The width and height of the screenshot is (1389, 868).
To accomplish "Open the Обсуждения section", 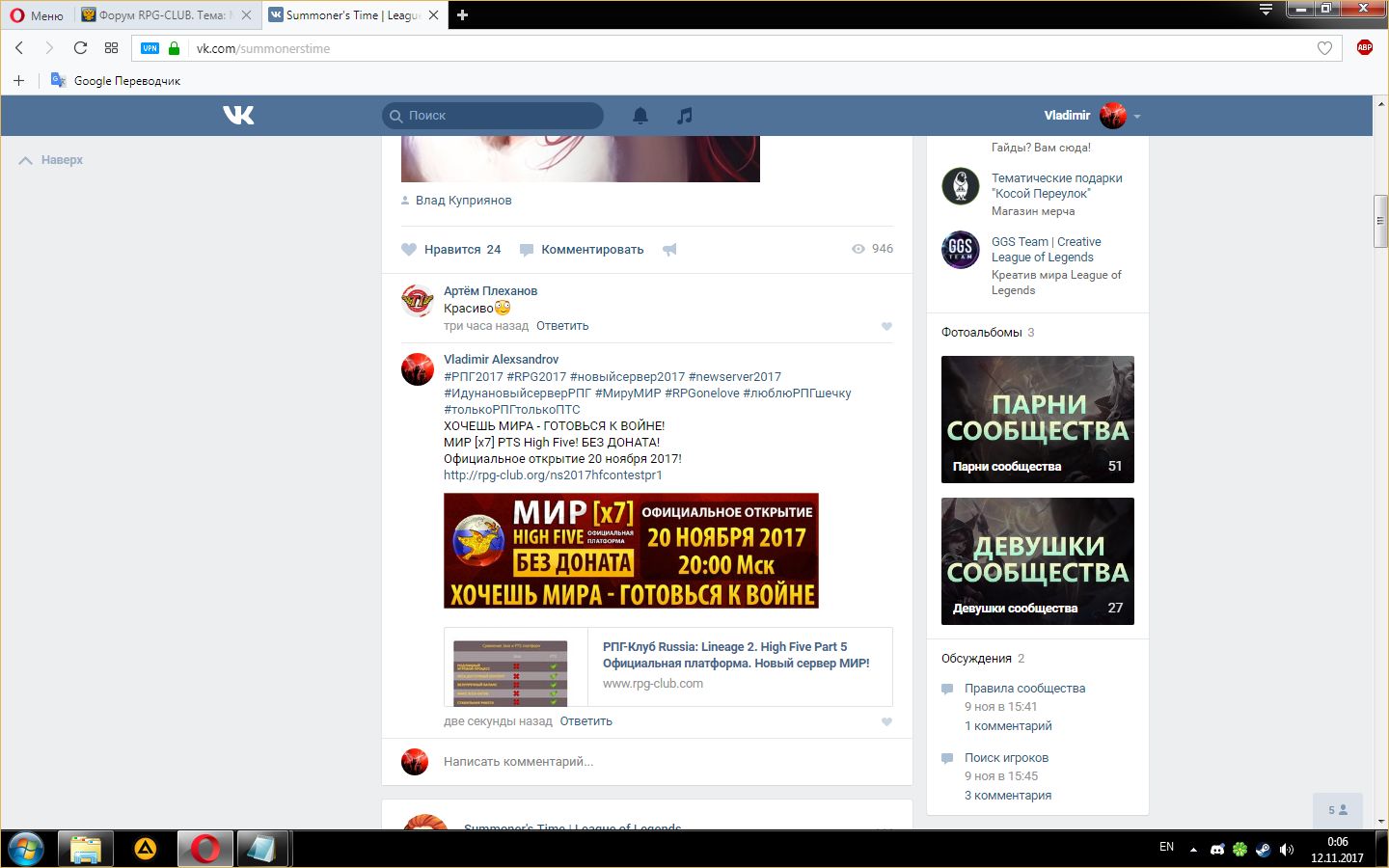I will [976, 659].
